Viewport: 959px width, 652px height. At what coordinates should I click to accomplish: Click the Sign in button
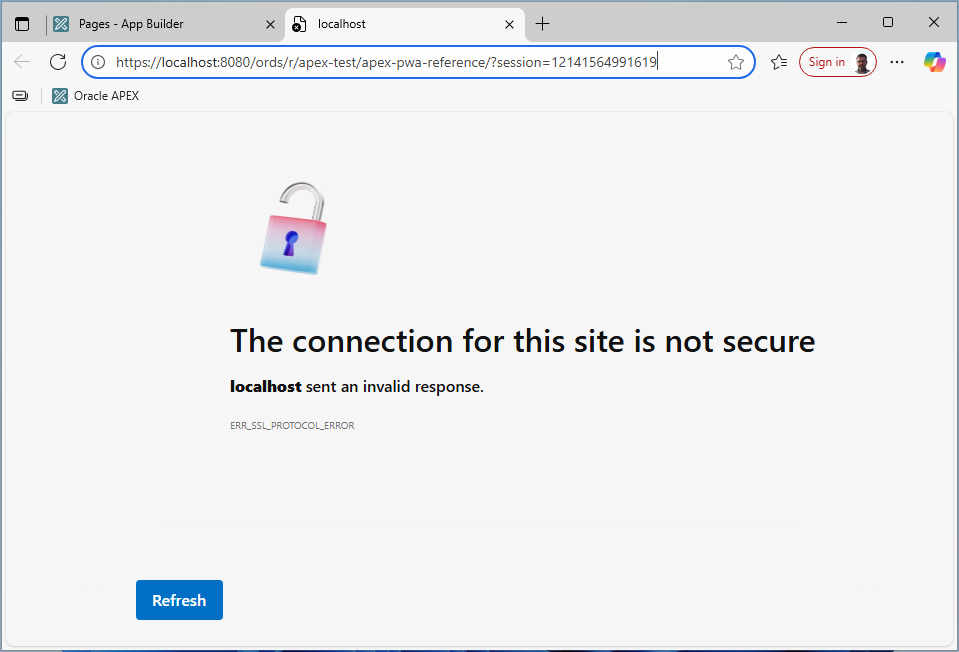[x=837, y=62]
